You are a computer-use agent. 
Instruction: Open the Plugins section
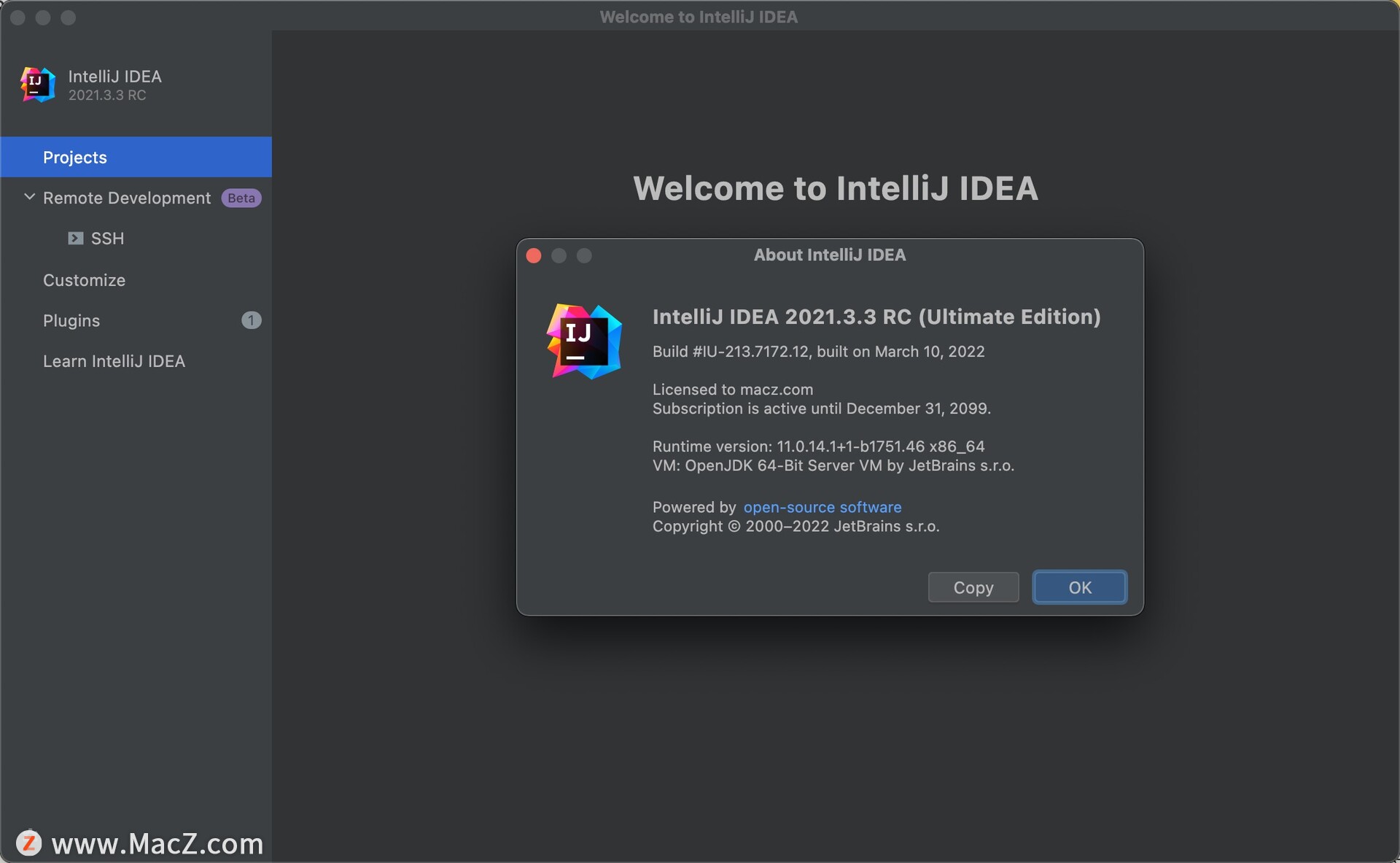pos(71,321)
